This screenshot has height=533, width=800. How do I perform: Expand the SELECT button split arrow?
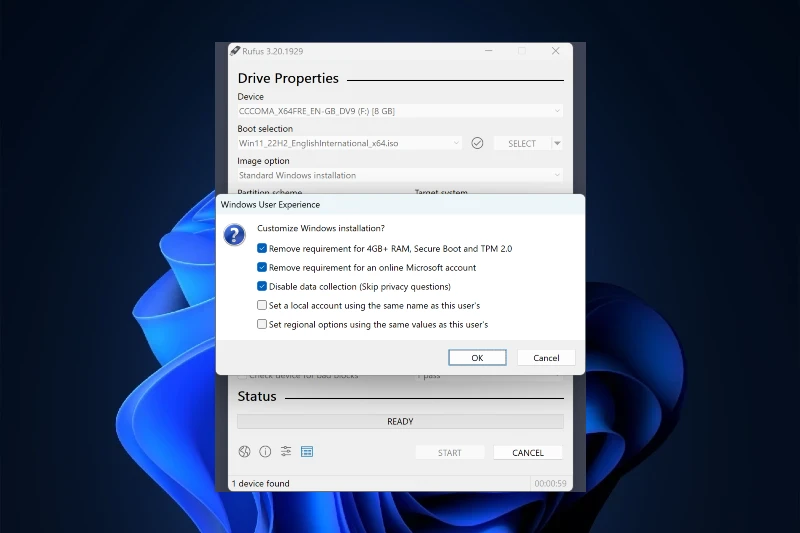557,143
